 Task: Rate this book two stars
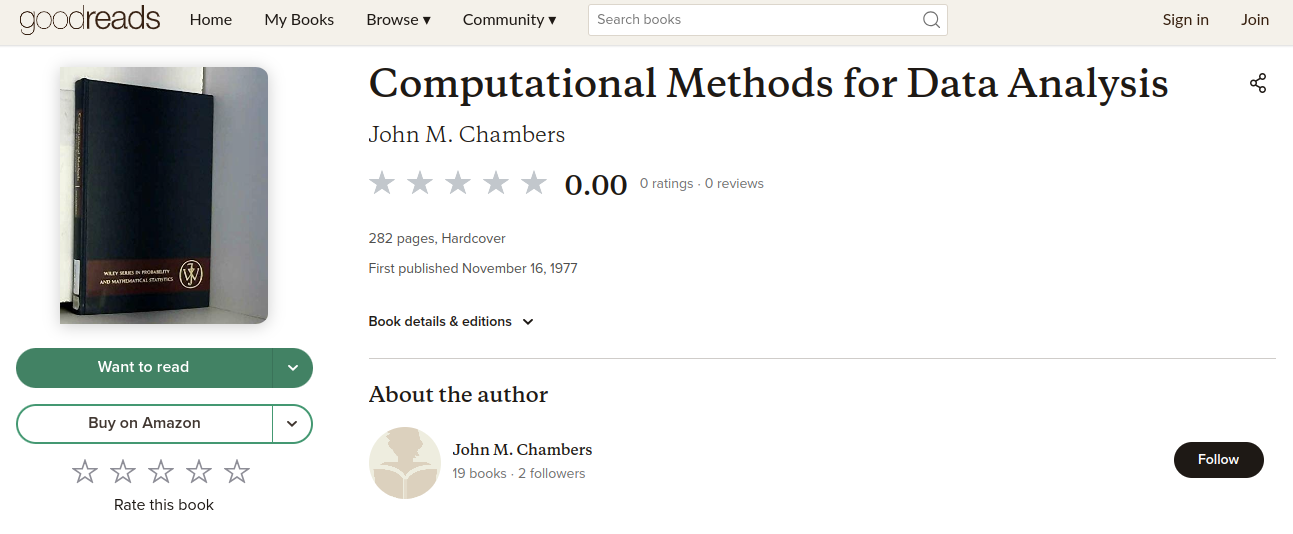coord(123,472)
